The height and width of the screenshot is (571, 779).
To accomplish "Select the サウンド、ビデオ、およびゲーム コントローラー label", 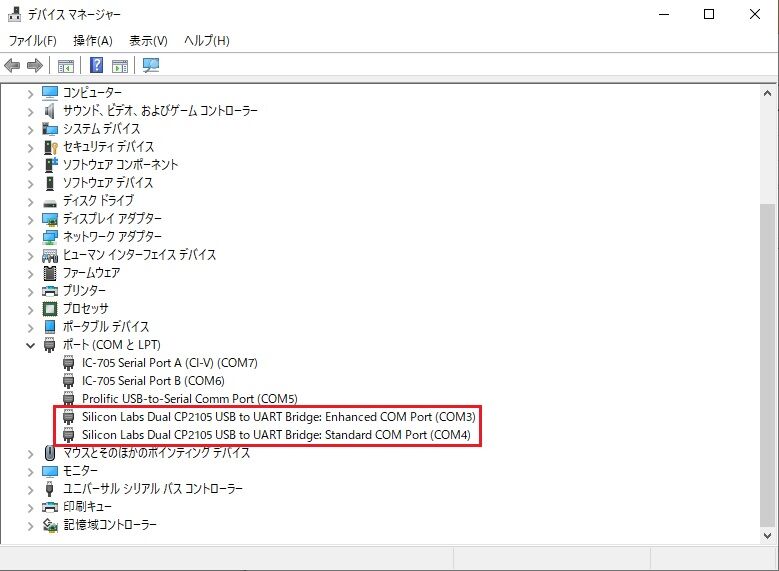I will 160,110.
